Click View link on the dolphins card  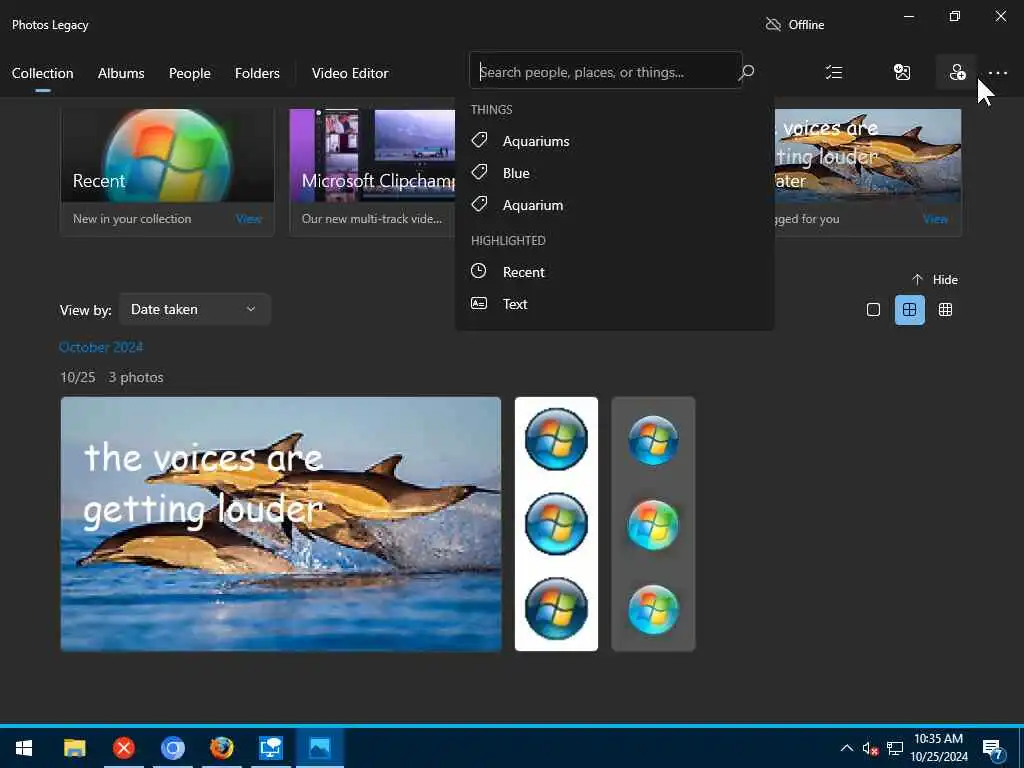935,219
